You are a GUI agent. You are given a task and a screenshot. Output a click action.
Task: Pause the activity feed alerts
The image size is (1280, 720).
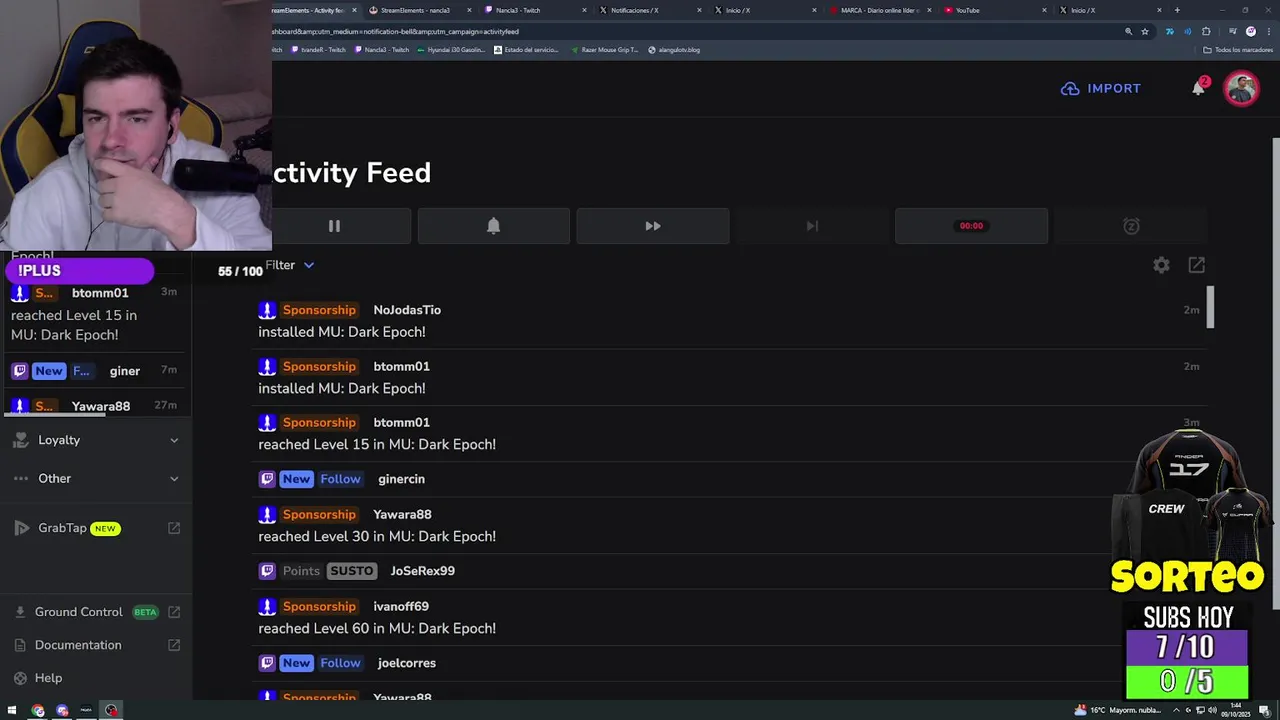[x=334, y=226]
